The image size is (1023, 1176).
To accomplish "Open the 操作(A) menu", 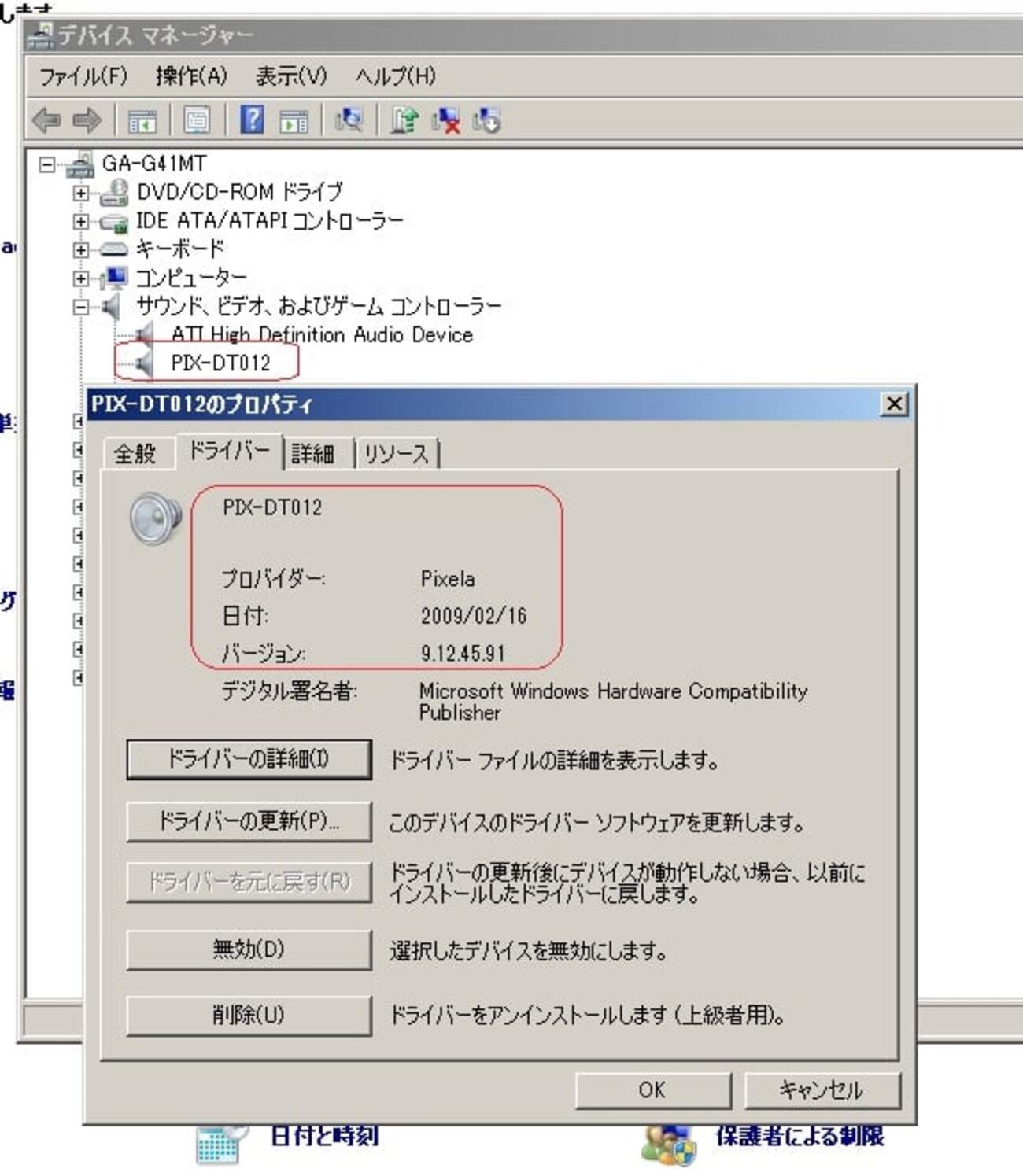I will [191, 76].
